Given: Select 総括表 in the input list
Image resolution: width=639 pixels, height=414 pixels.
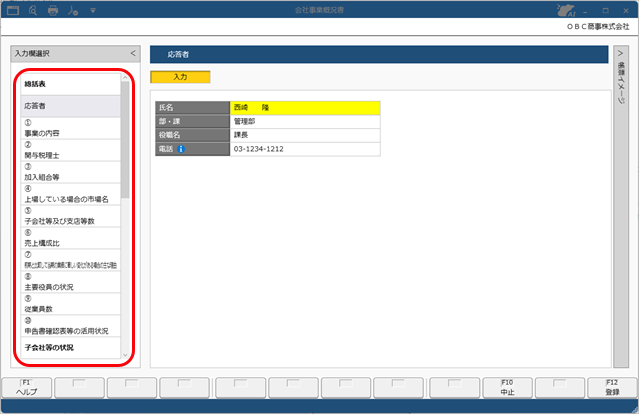Looking at the screenshot, I should point(71,84).
